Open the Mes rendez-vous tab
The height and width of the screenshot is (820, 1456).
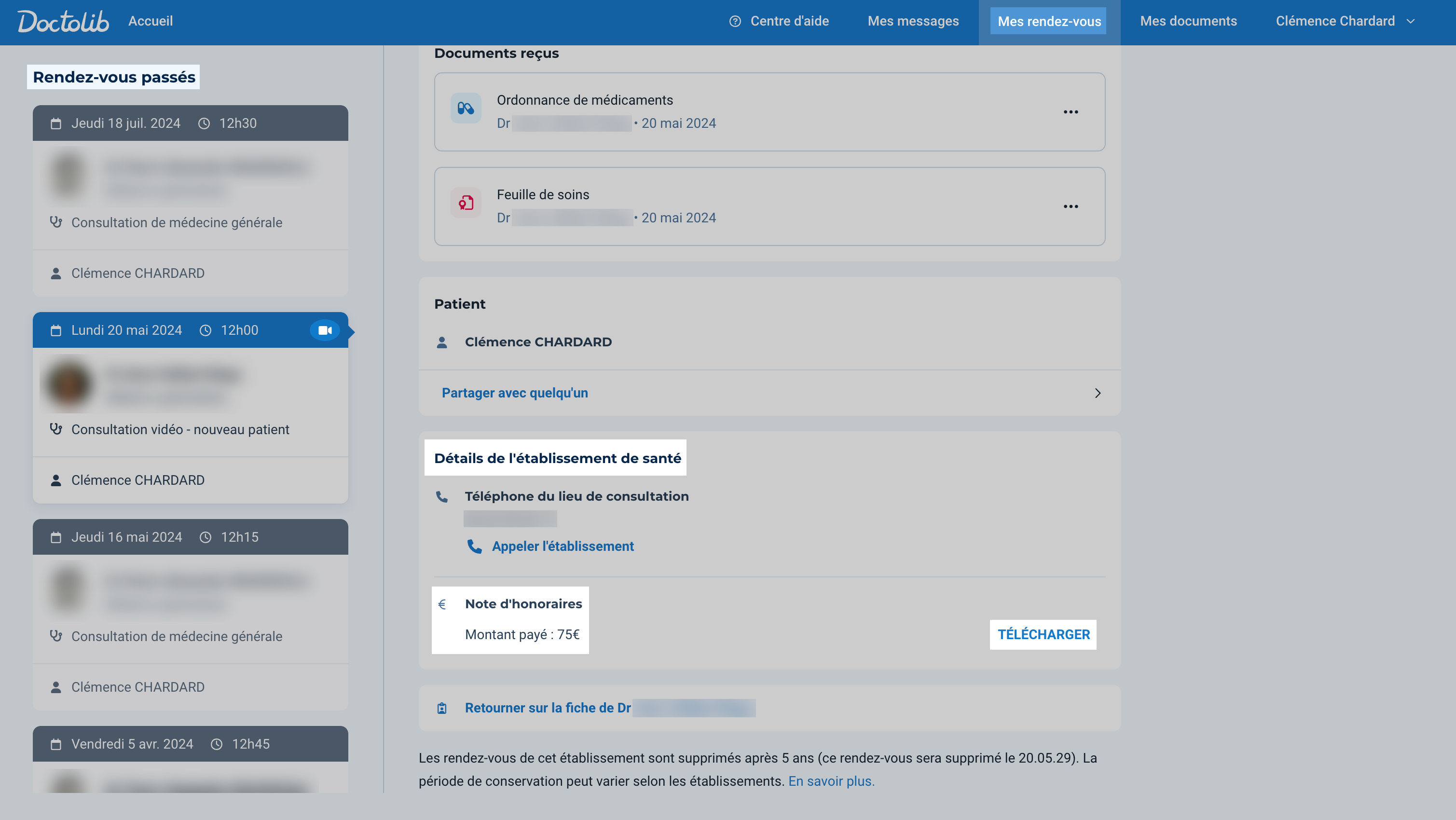[x=1049, y=22]
